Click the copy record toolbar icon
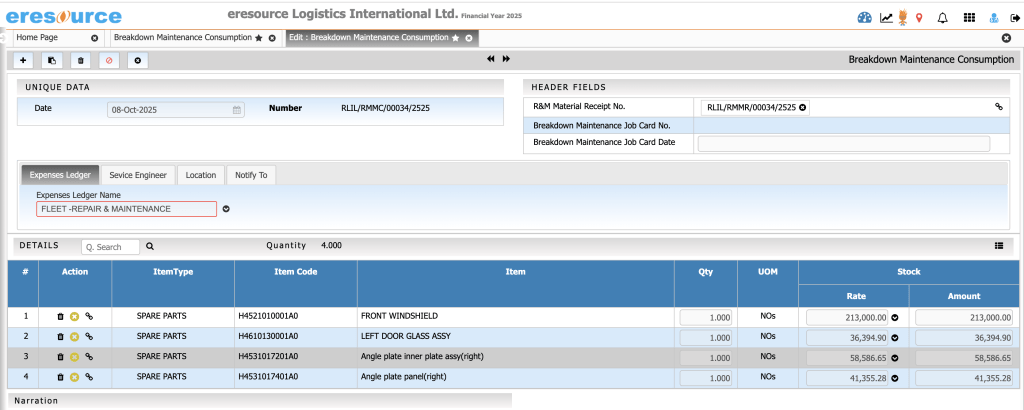The image size is (1024, 410). coord(52,60)
